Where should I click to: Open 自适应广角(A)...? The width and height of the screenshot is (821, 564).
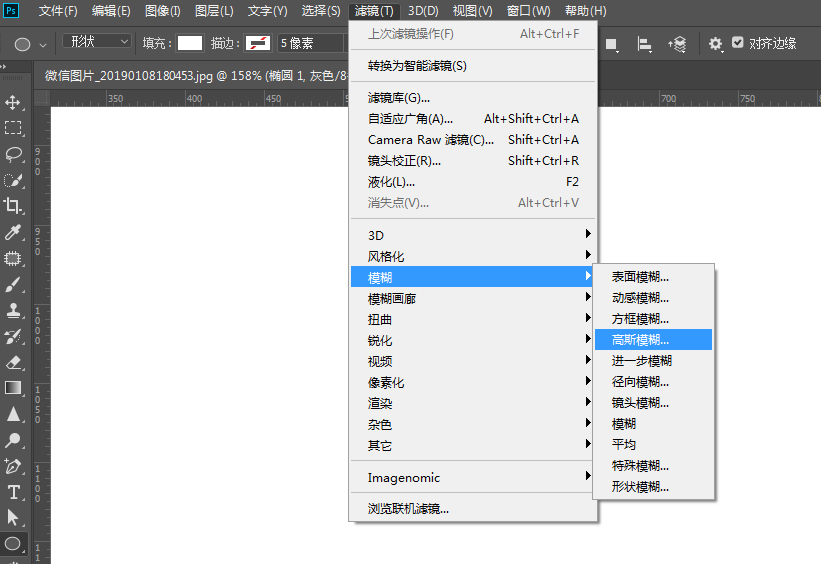473,119
